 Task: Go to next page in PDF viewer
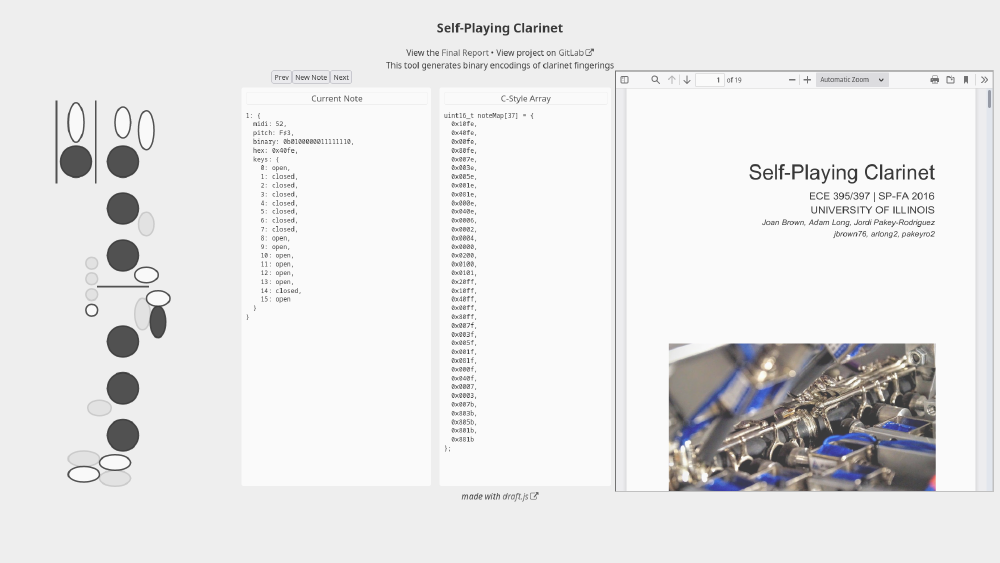click(687, 80)
